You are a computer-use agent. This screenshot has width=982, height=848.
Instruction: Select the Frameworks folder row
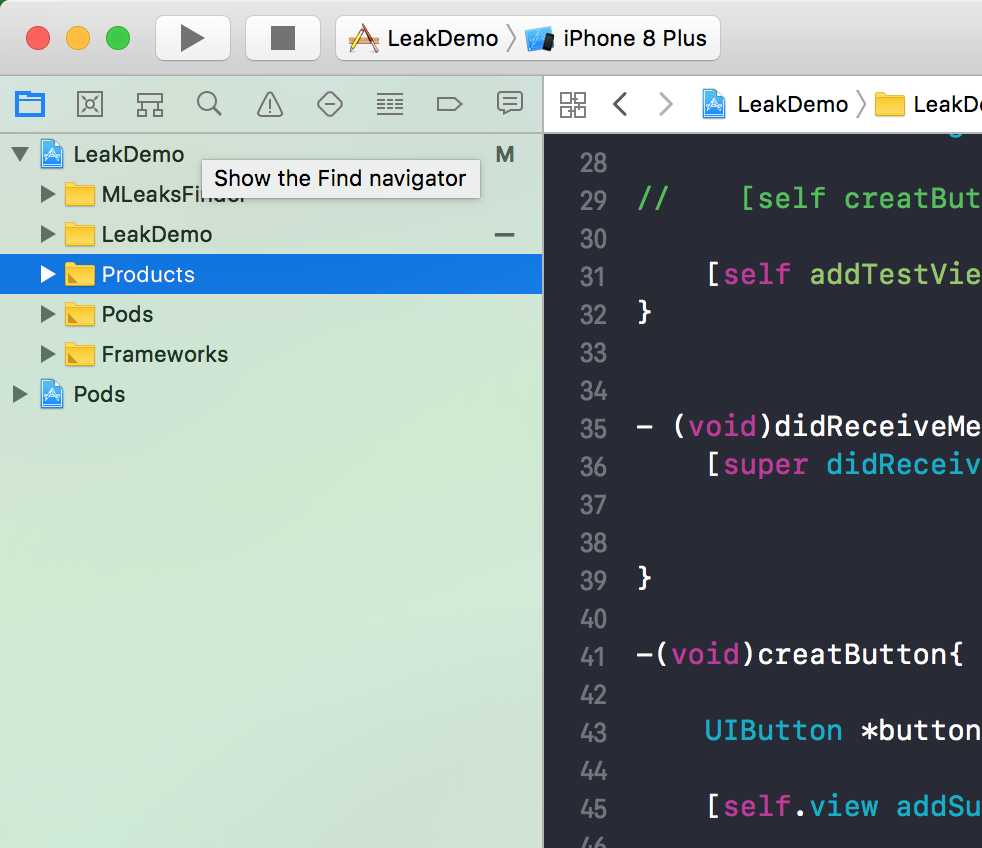pos(271,354)
